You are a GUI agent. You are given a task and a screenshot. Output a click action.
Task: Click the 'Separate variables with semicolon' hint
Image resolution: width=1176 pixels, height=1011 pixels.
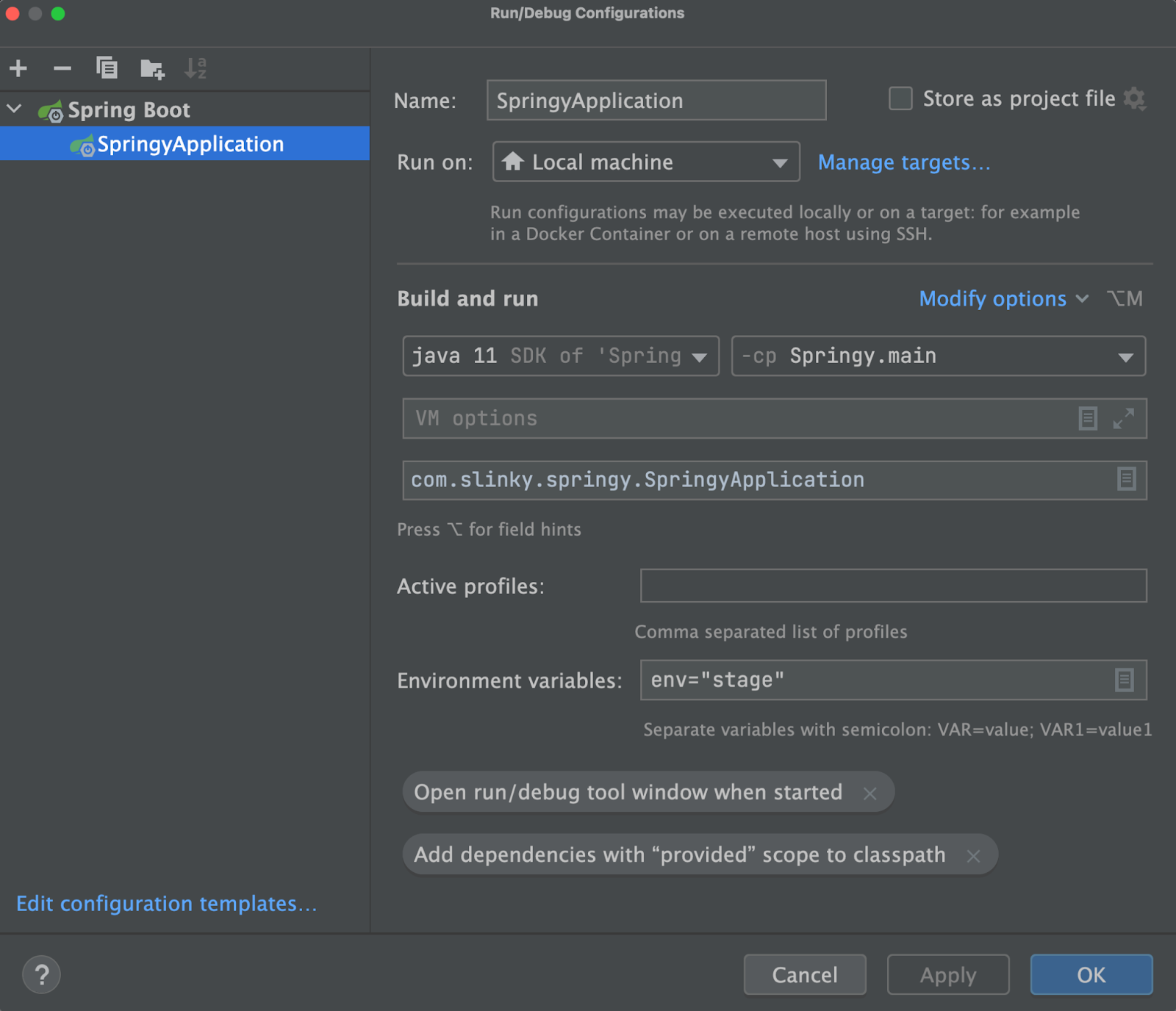[897, 730]
